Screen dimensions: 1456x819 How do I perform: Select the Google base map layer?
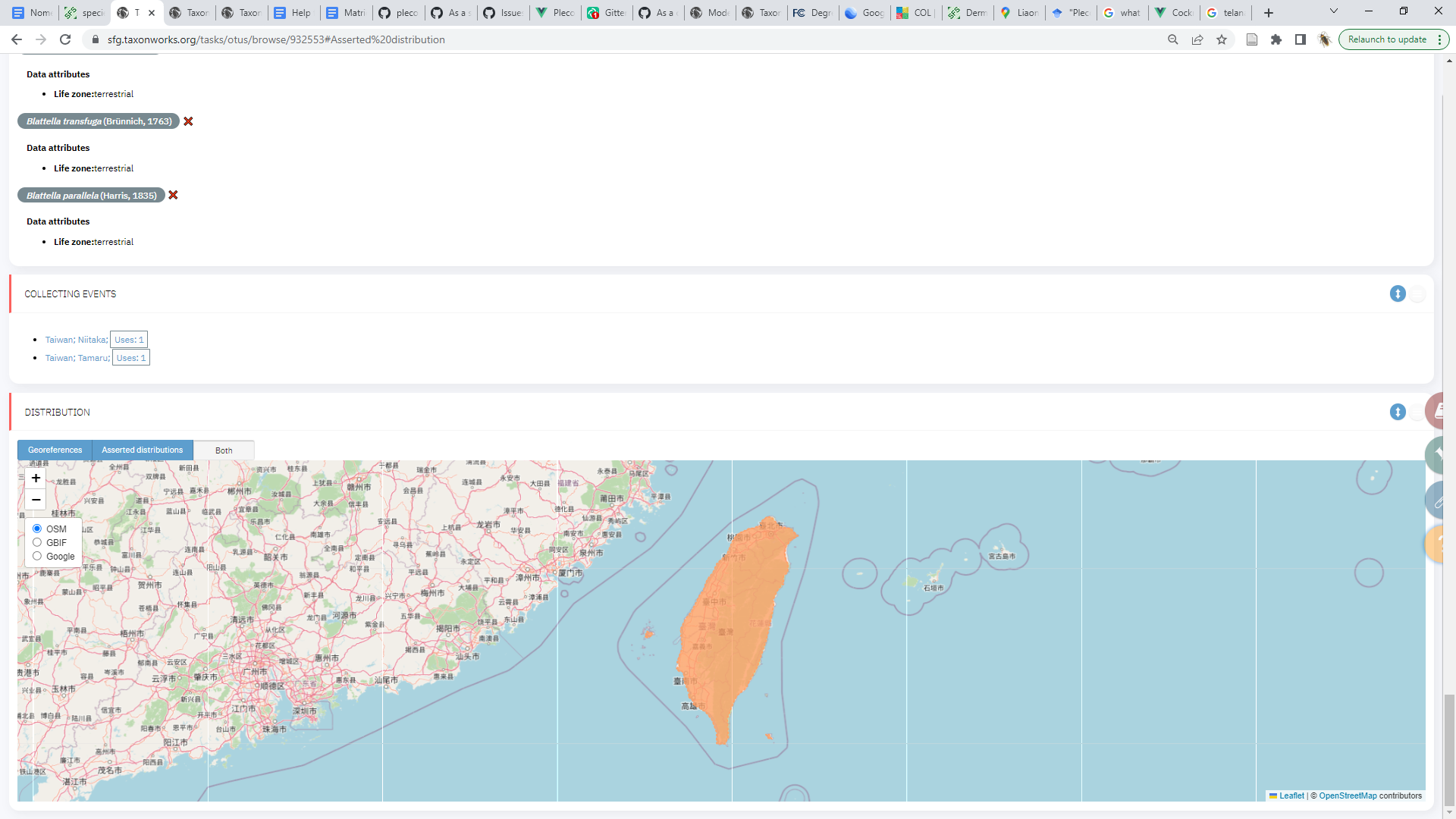click(36, 556)
